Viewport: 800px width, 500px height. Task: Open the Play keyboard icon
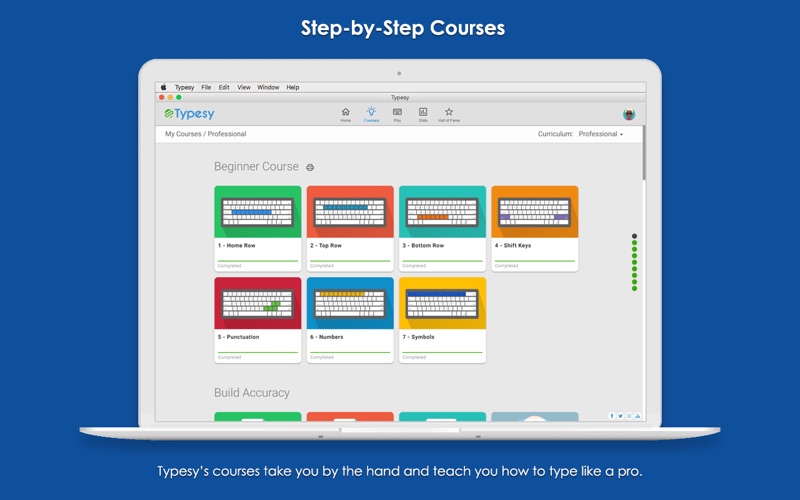pyautogui.click(x=397, y=114)
